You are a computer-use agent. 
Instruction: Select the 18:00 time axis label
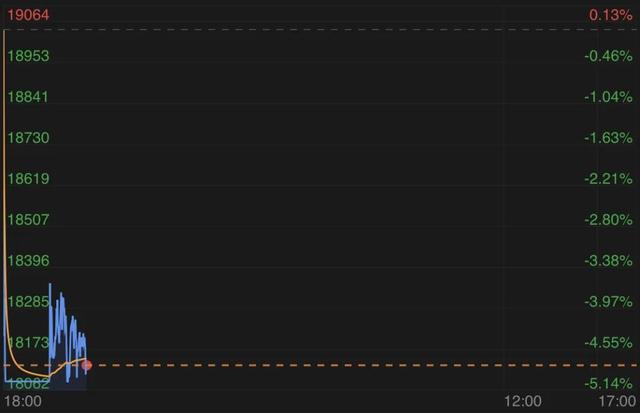(23, 401)
